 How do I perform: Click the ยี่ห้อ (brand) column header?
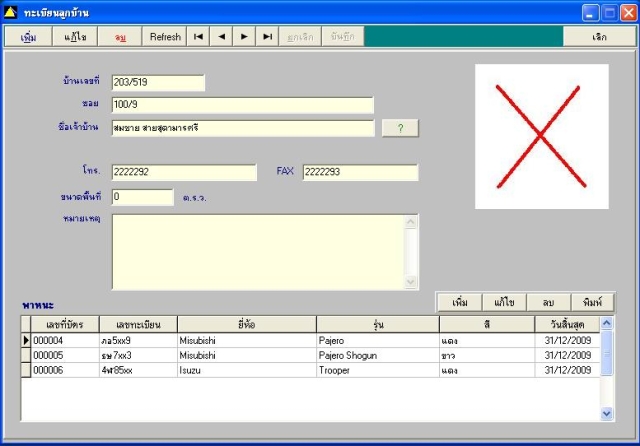[x=247, y=324]
